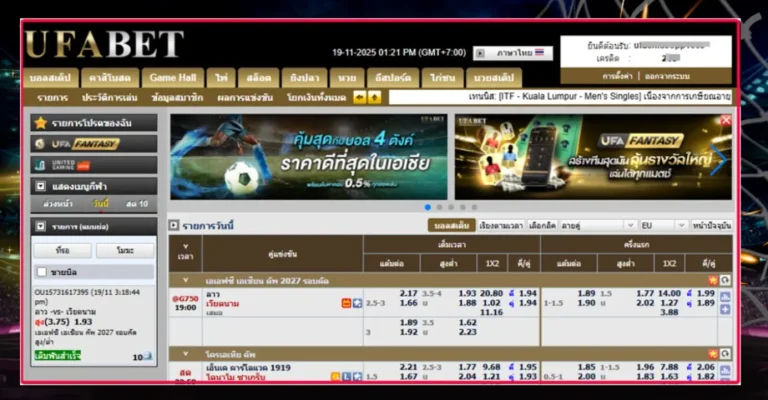Add the AFC Asian Cup league to favorites
Screen dimensions: 768x400
(712, 280)
